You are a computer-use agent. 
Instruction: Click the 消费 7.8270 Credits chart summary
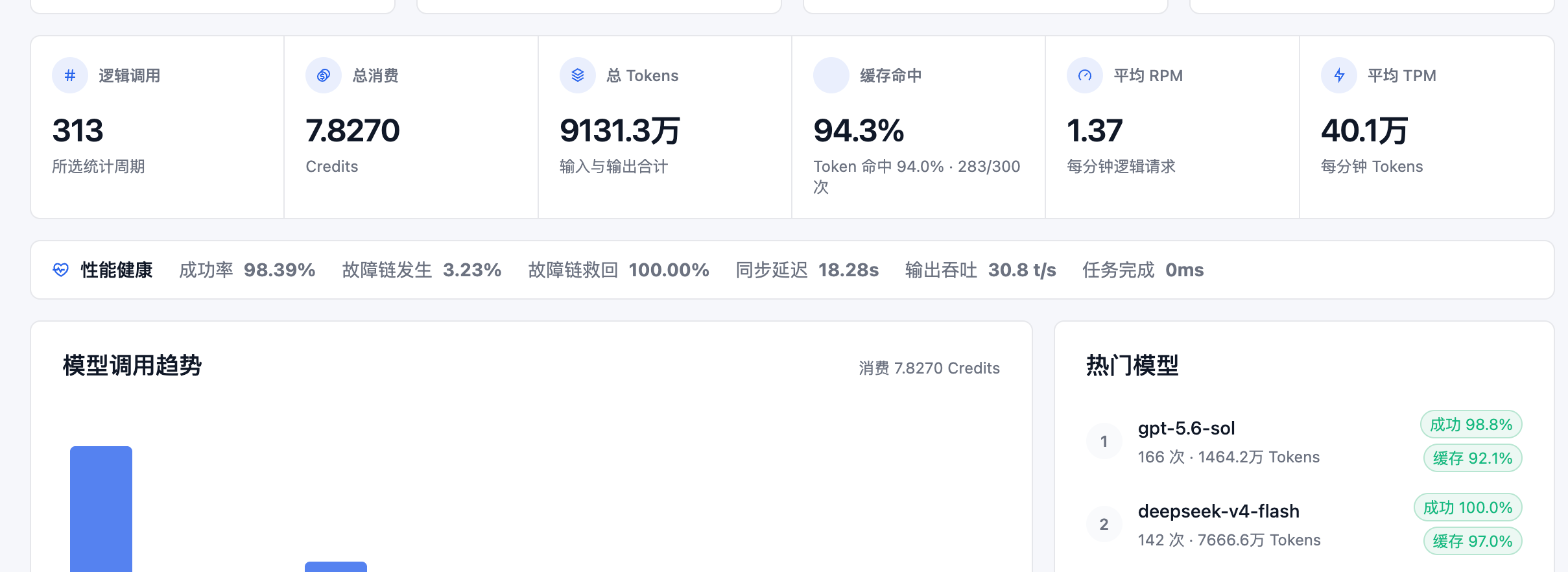tap(929, 368)
